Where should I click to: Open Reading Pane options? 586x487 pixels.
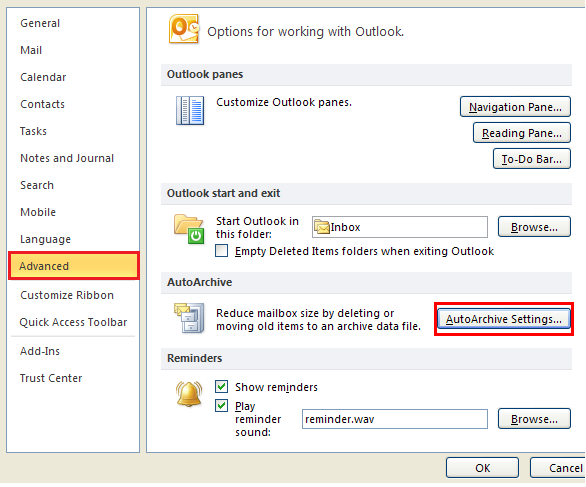(521, 133)
